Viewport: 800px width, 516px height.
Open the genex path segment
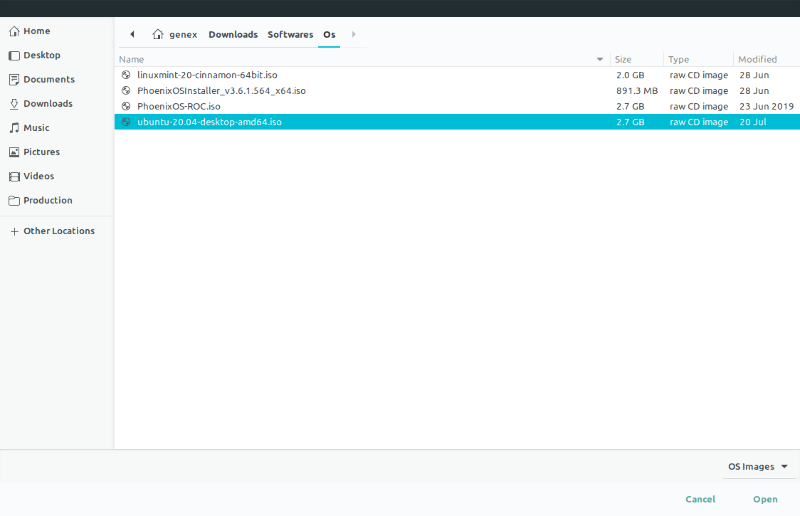point(183,35)
